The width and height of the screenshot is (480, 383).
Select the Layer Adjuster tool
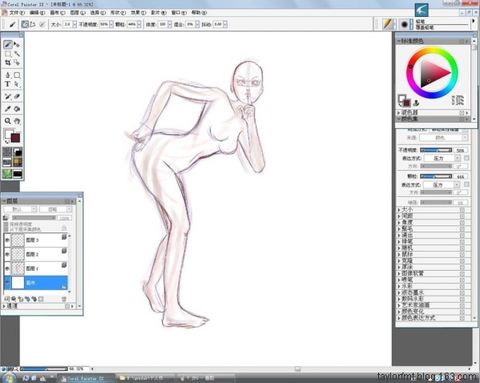(x=17, y=44)
